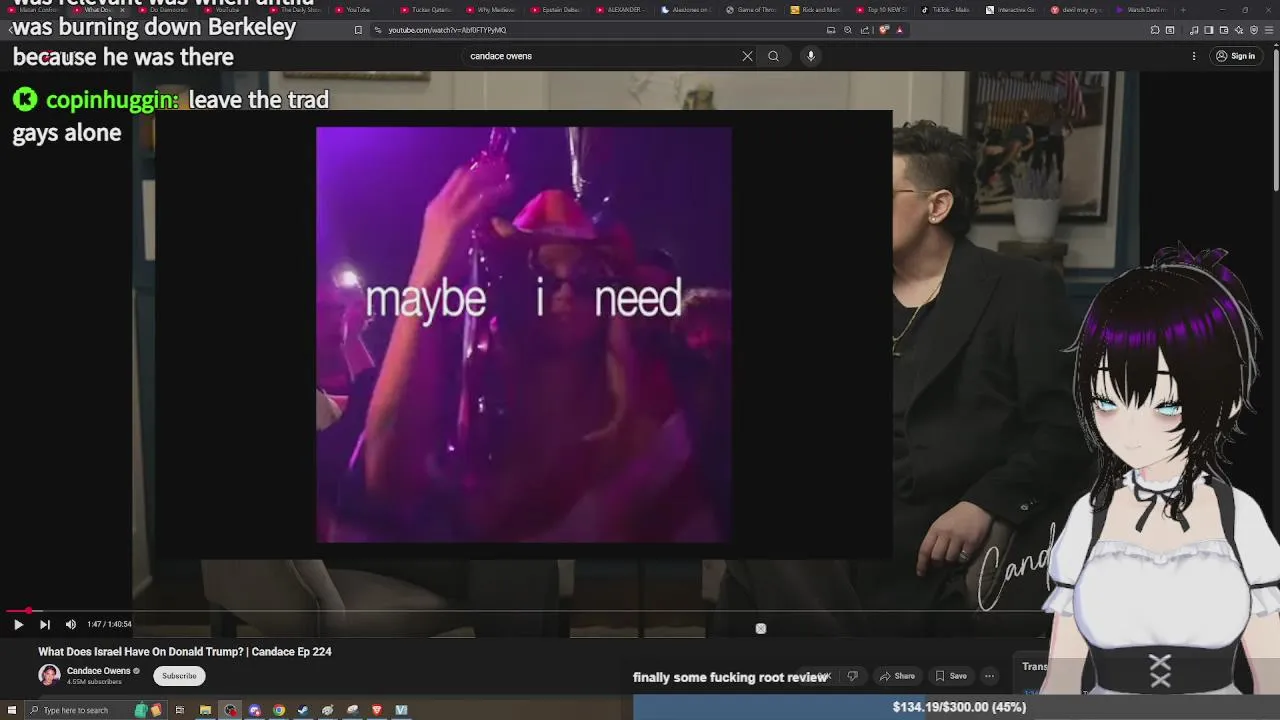
Task: Open the Brave Wallet icon
Action: [x=1224, y=30]
